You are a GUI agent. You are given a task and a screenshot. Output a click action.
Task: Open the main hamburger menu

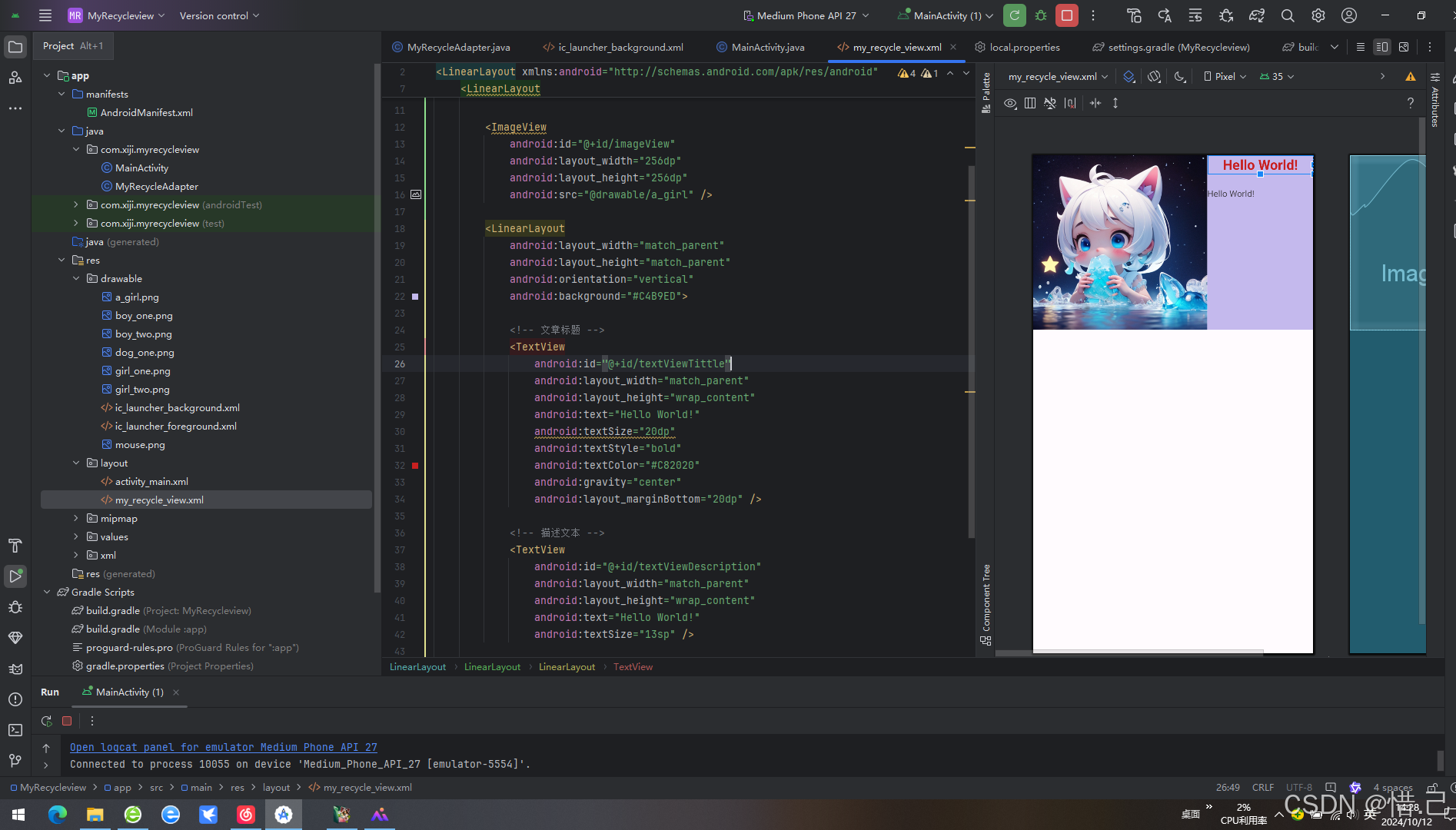pos(45,15)
